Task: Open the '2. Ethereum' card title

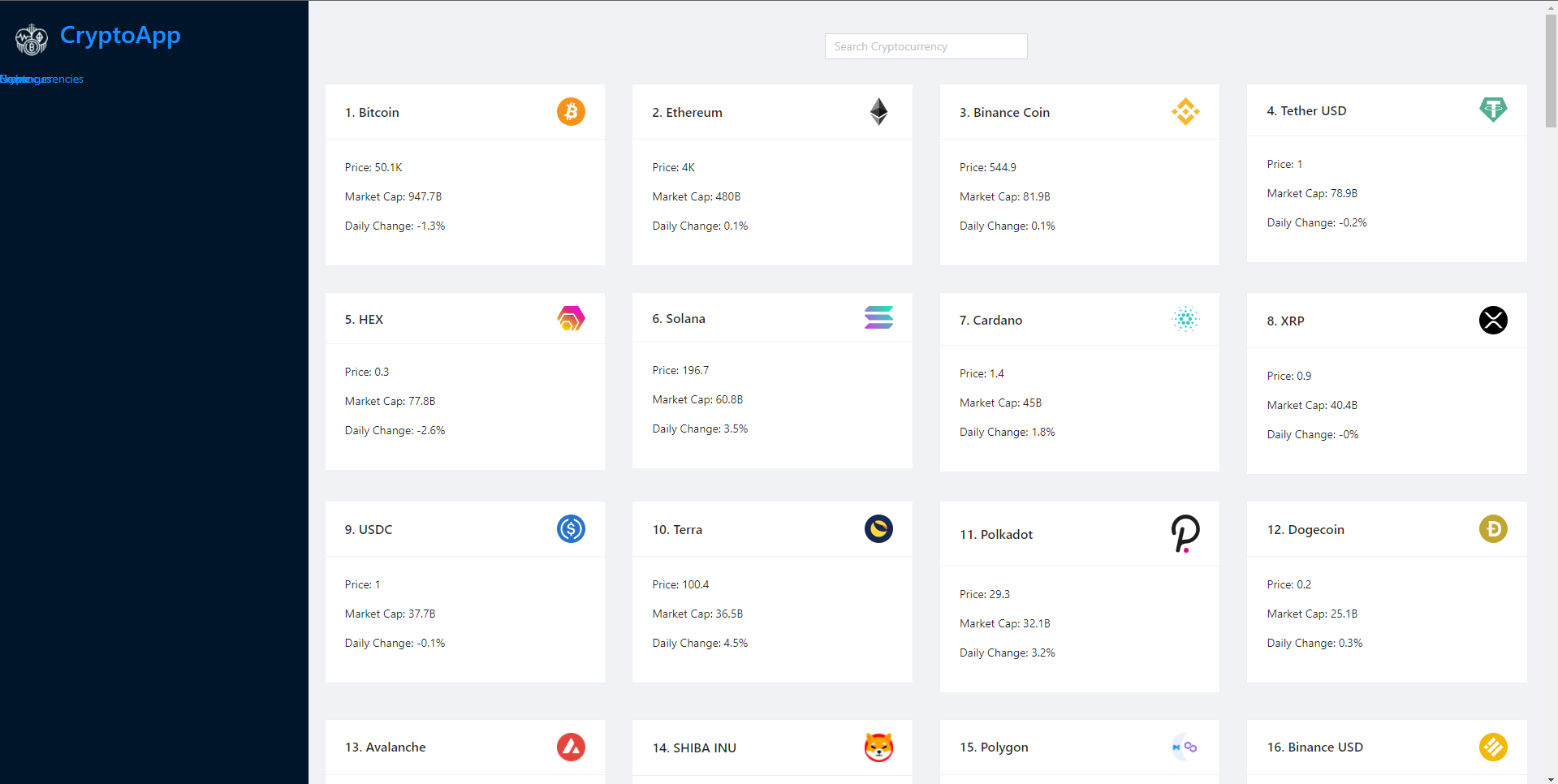Action: [687, 112]
